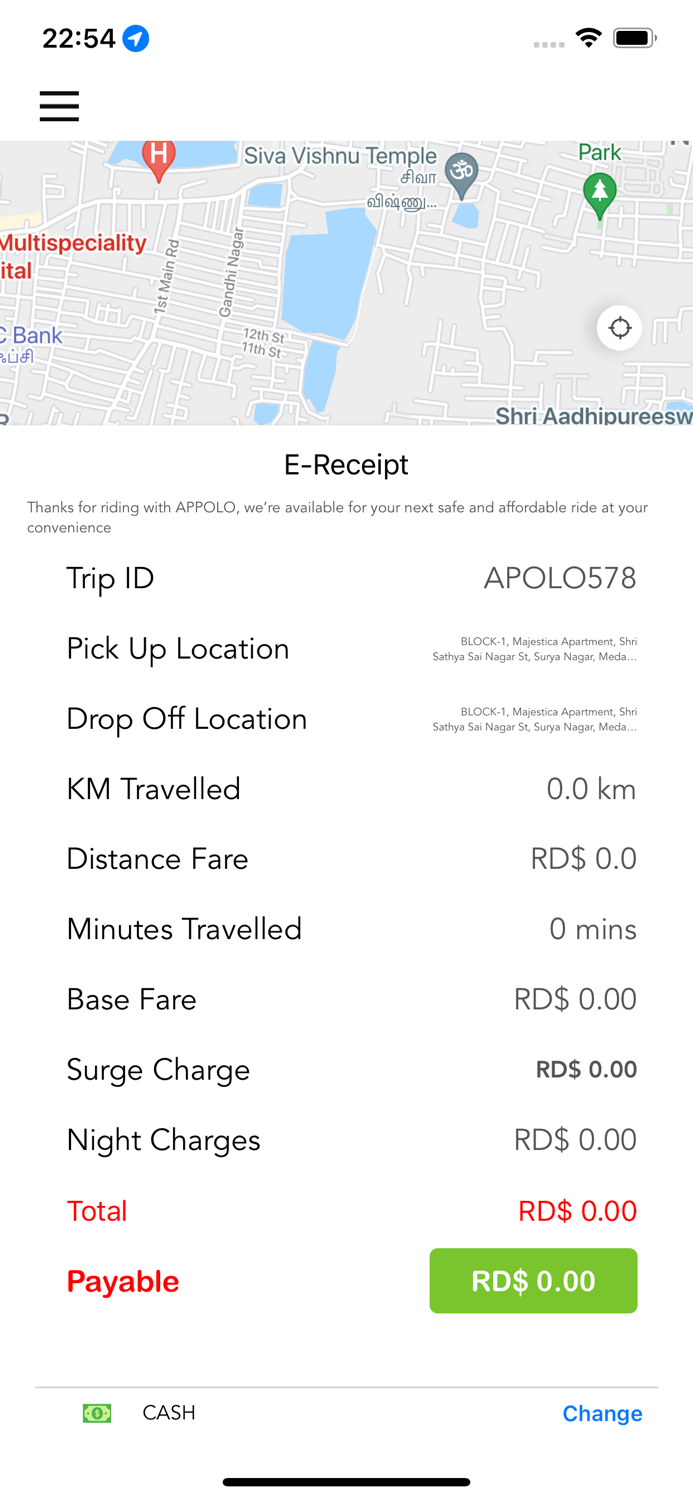Open the hamburger navigation menu

[x=58, y=105]
